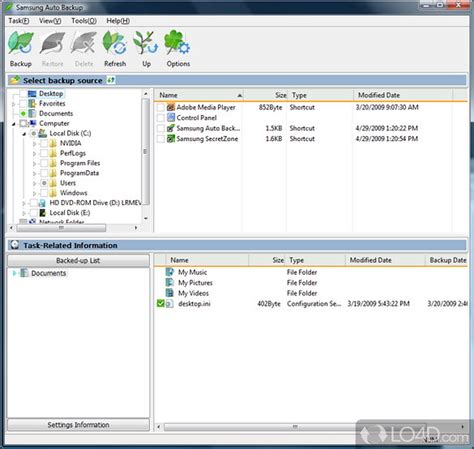
Task: Click the Settings Information button
Action: (x=78, y=425)
